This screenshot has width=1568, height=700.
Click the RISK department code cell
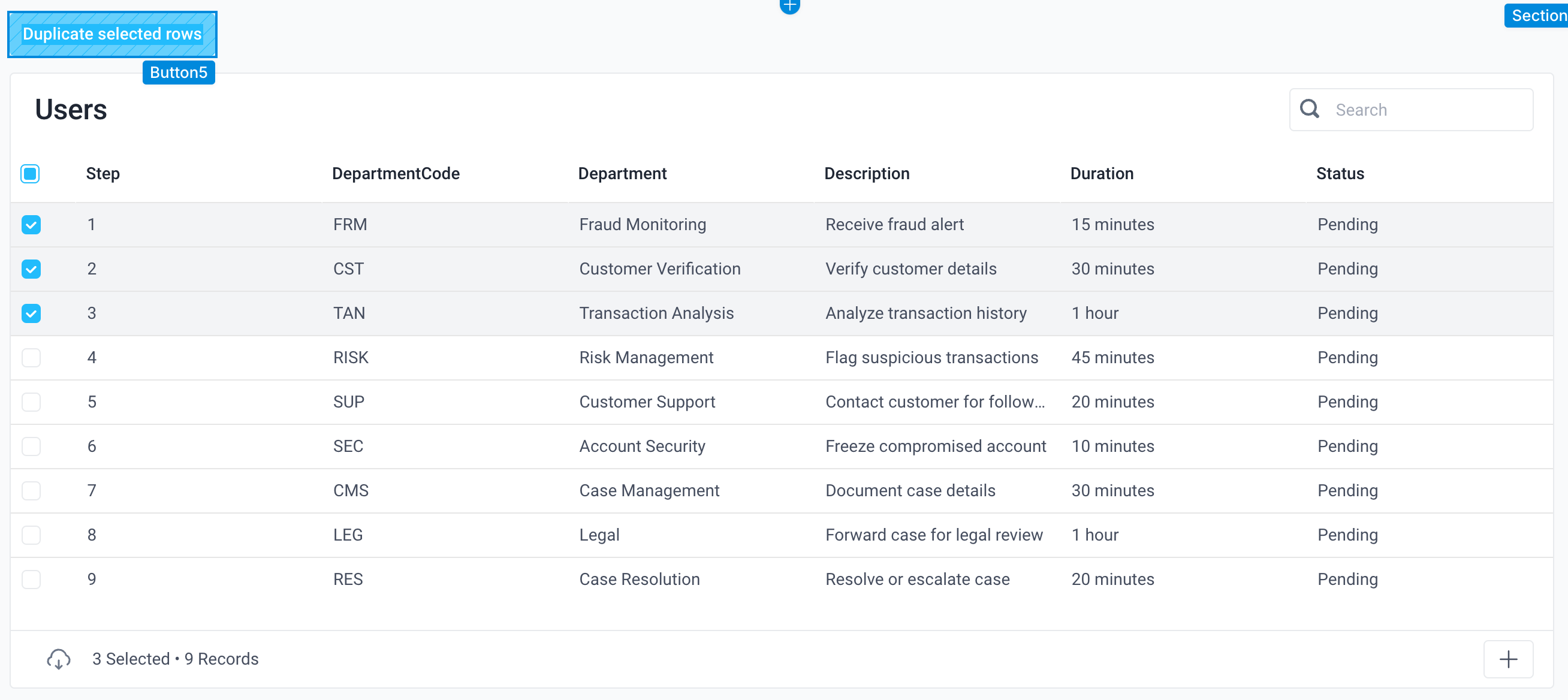tap(351, 358)
